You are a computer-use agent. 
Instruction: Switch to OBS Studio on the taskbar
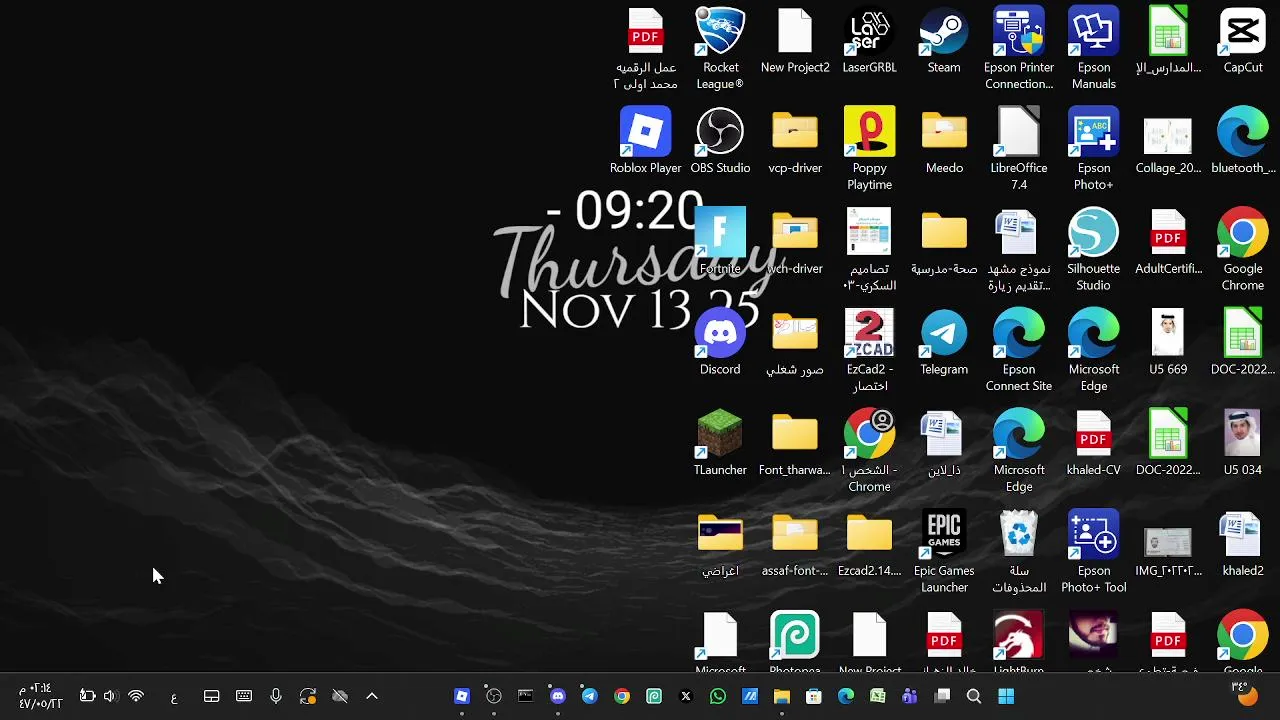(x=494, y=696)
